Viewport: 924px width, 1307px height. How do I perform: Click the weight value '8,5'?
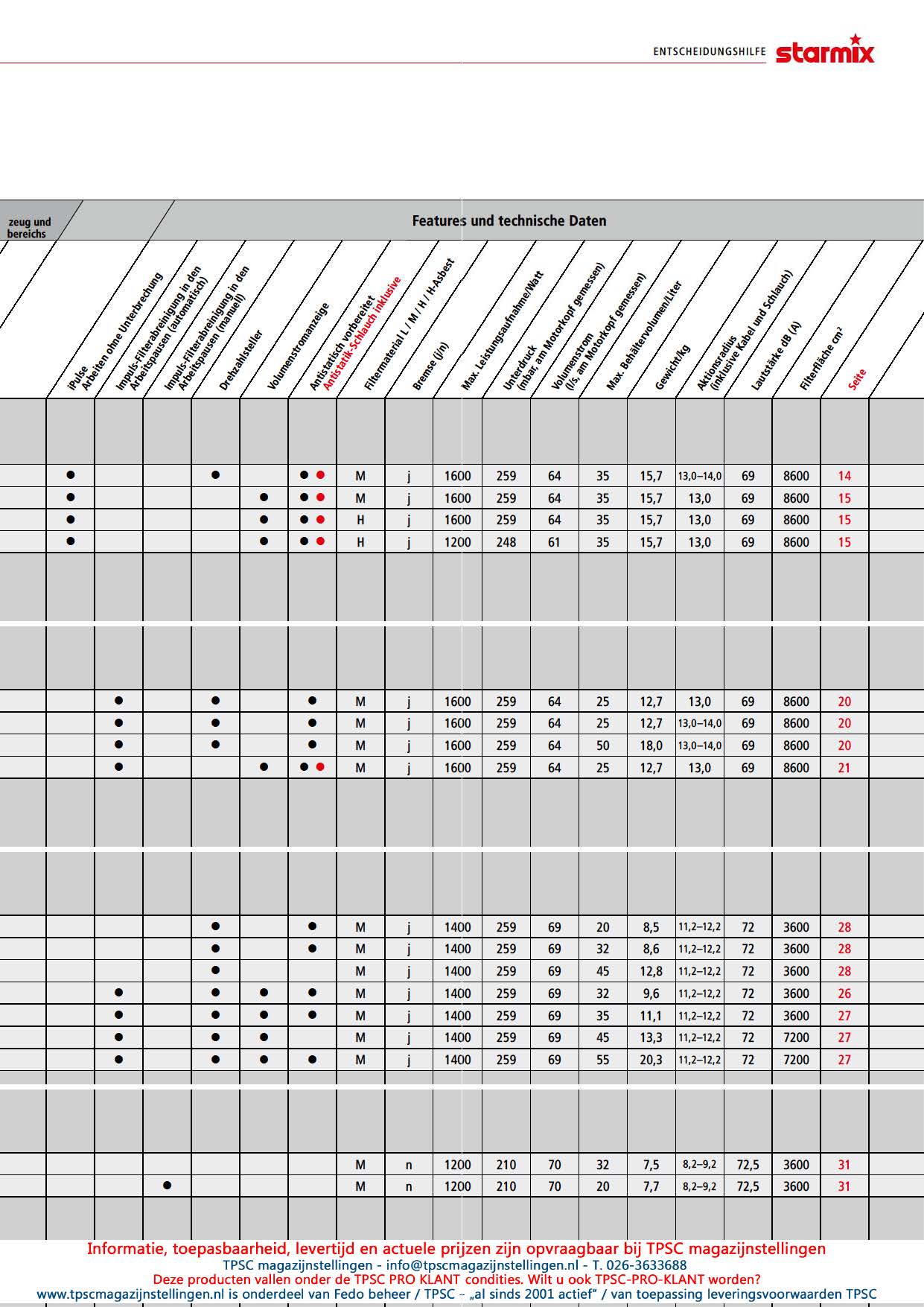(651, 927)
